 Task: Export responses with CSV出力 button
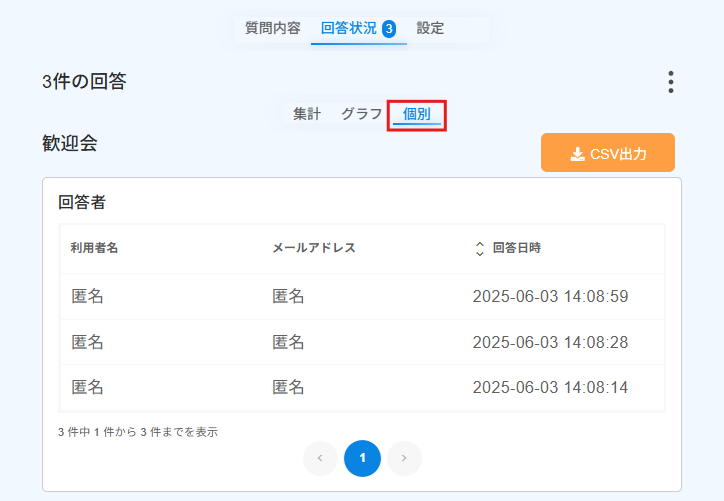(608, 153)
